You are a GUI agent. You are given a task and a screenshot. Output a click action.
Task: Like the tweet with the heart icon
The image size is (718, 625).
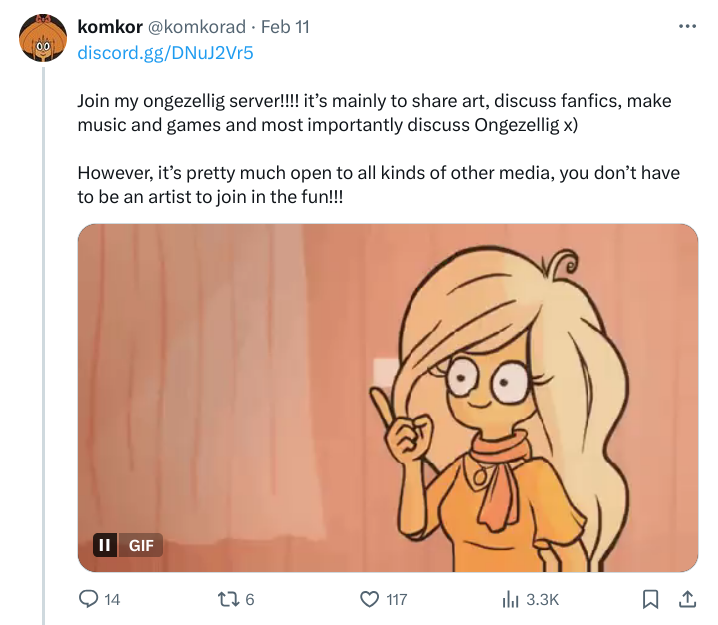(x=371, y=599)
